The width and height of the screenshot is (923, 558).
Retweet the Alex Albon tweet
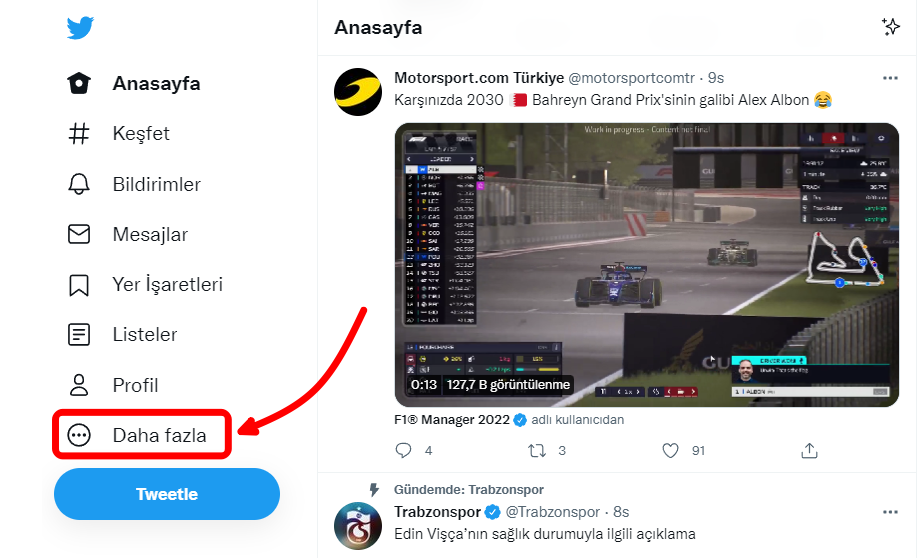537,451
